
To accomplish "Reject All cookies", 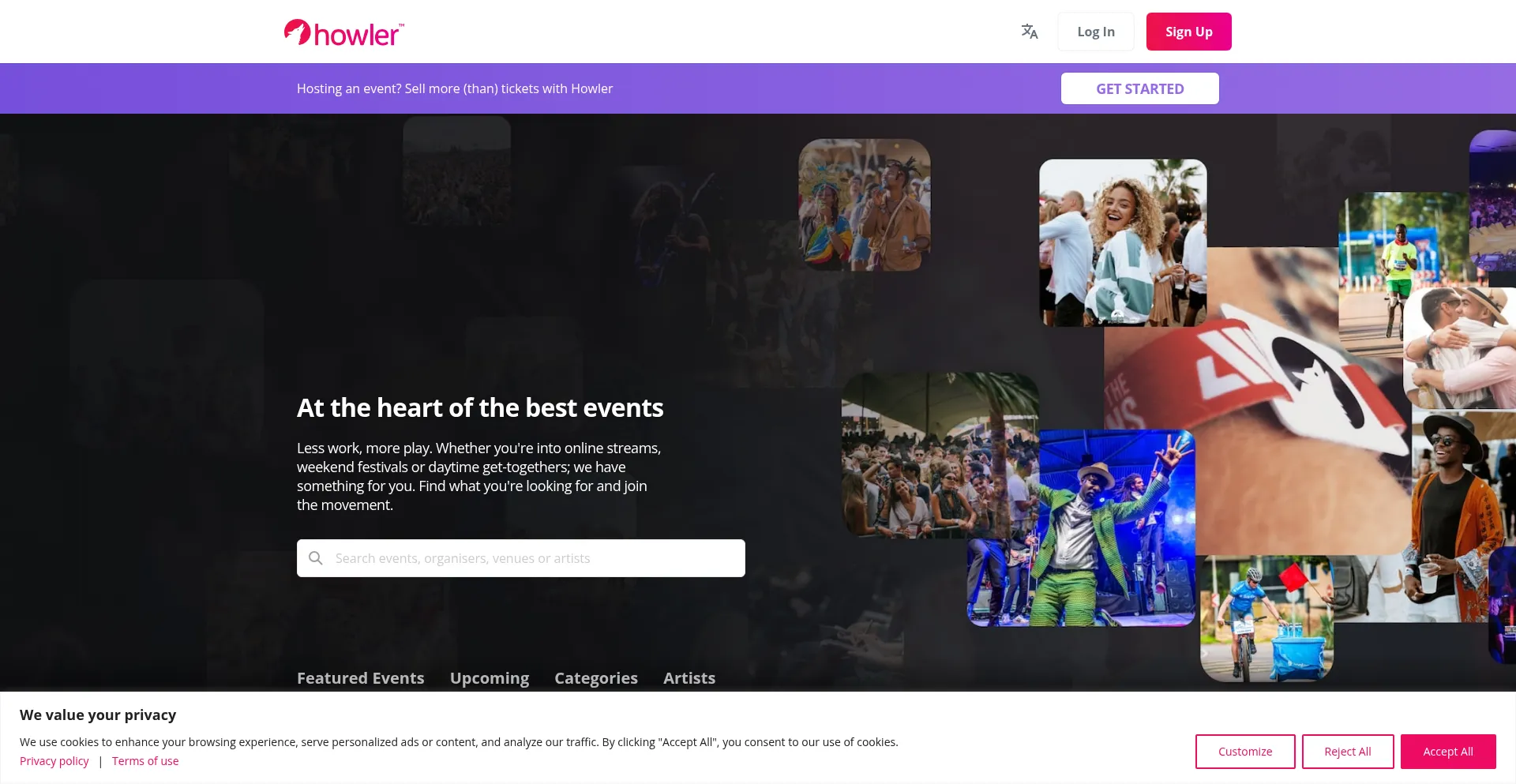I will 1348,752.
